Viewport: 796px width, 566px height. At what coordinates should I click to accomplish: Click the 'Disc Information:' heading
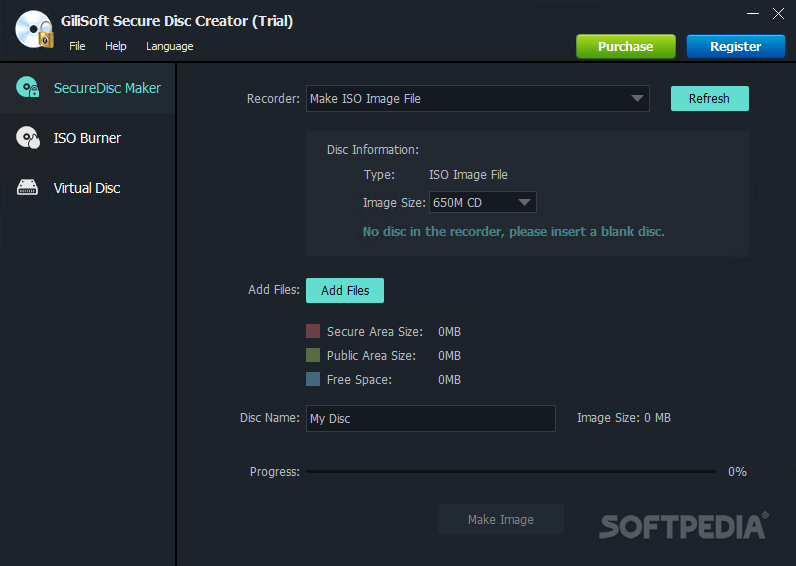(x=373, y=150)
